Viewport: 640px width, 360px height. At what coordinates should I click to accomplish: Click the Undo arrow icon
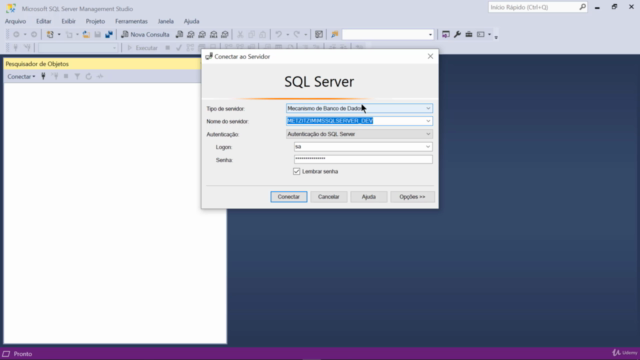click(278, 35)
